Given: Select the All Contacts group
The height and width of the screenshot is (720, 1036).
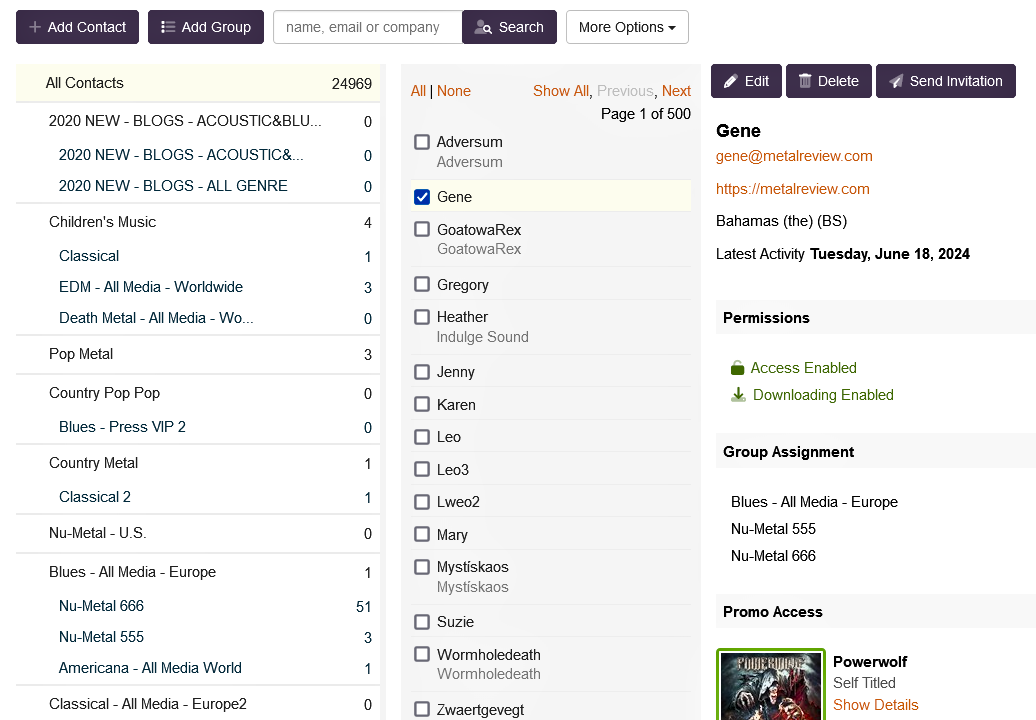Looking at the screenshot, I should click(198, 83).
